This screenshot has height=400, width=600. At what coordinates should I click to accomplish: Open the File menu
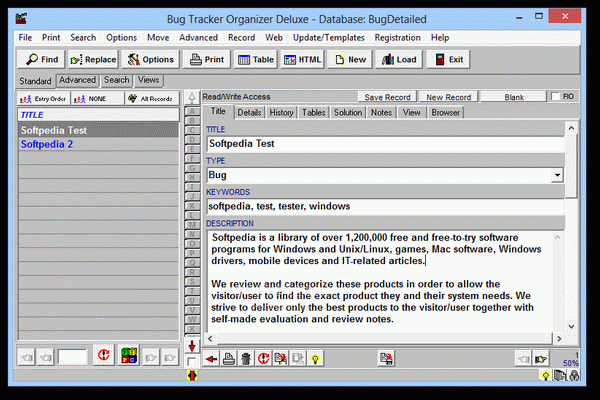[x=25, y=38]
